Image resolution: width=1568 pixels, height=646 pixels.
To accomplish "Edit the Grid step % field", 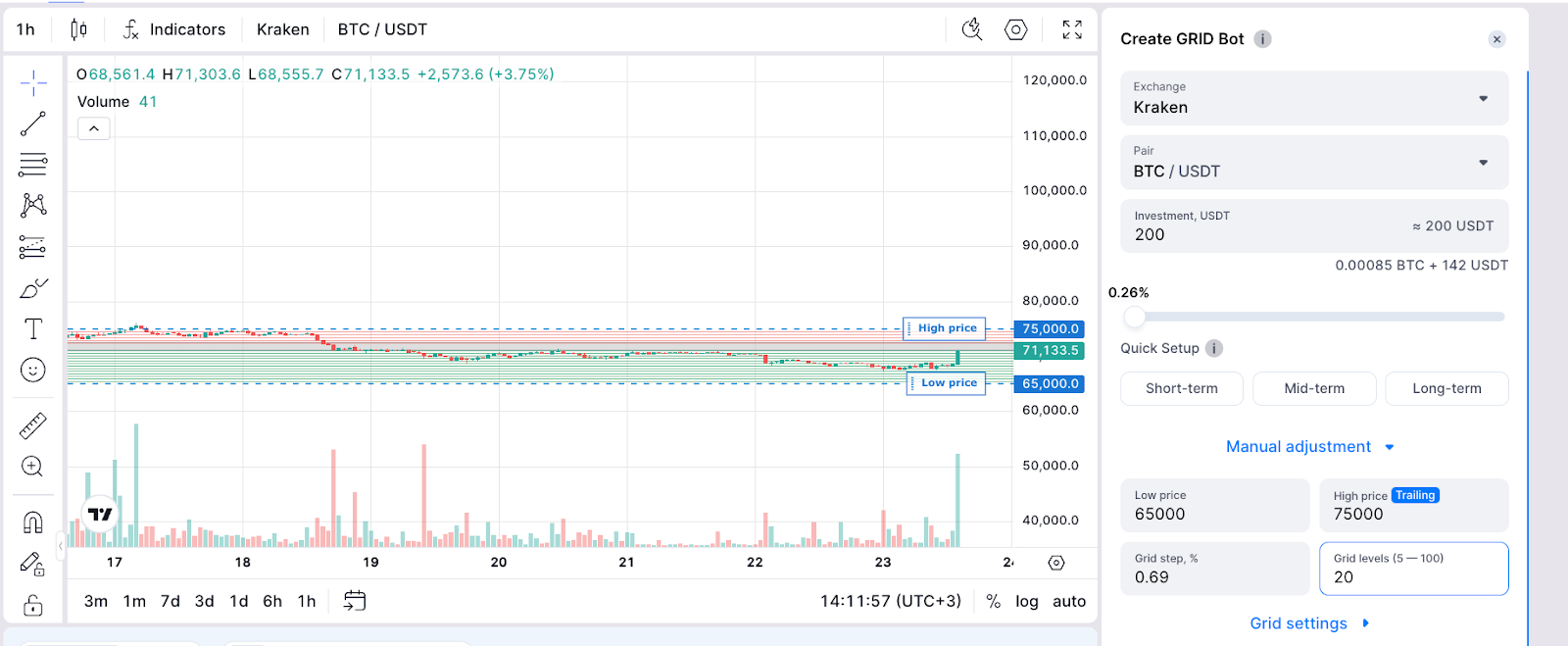I will [x=1215, y=569].
